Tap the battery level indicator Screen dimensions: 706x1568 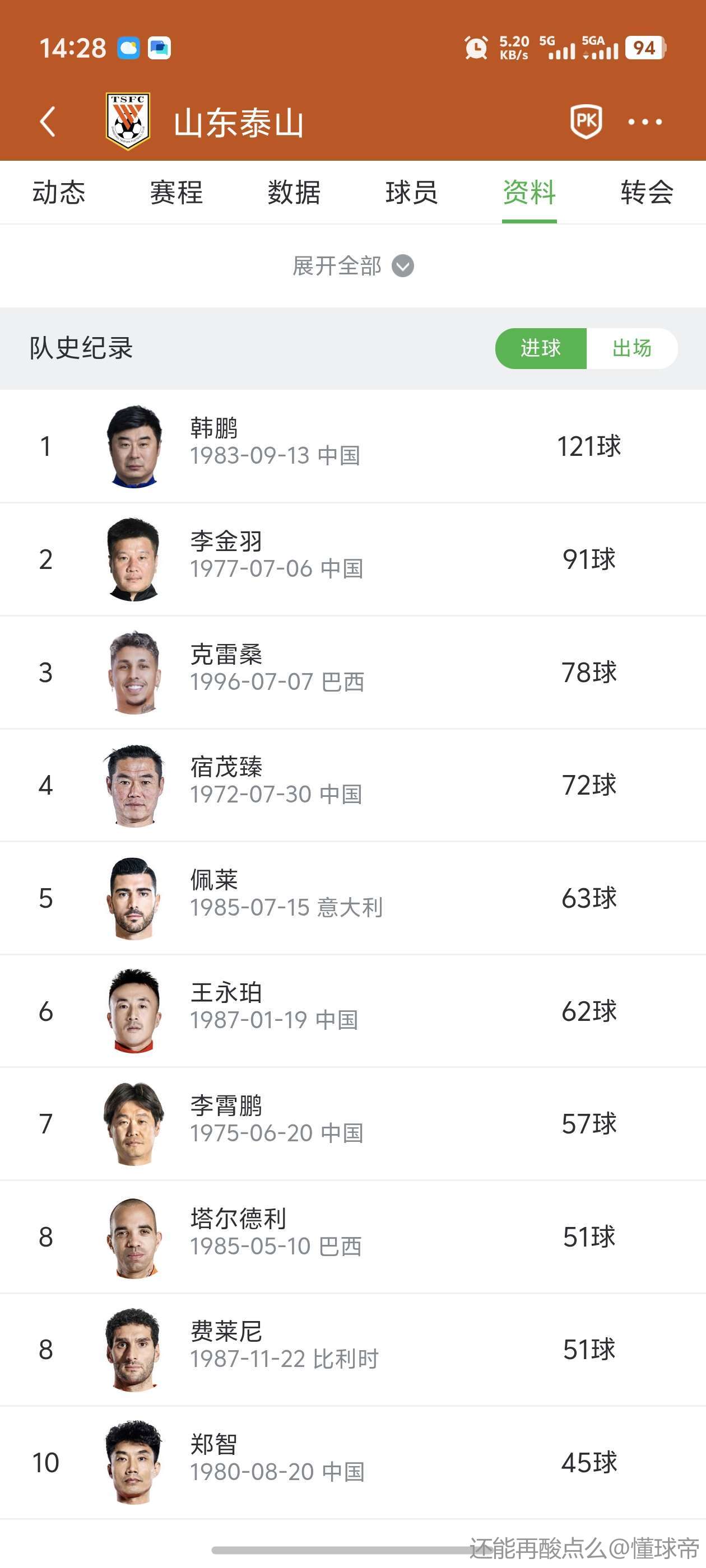point(645,48)
